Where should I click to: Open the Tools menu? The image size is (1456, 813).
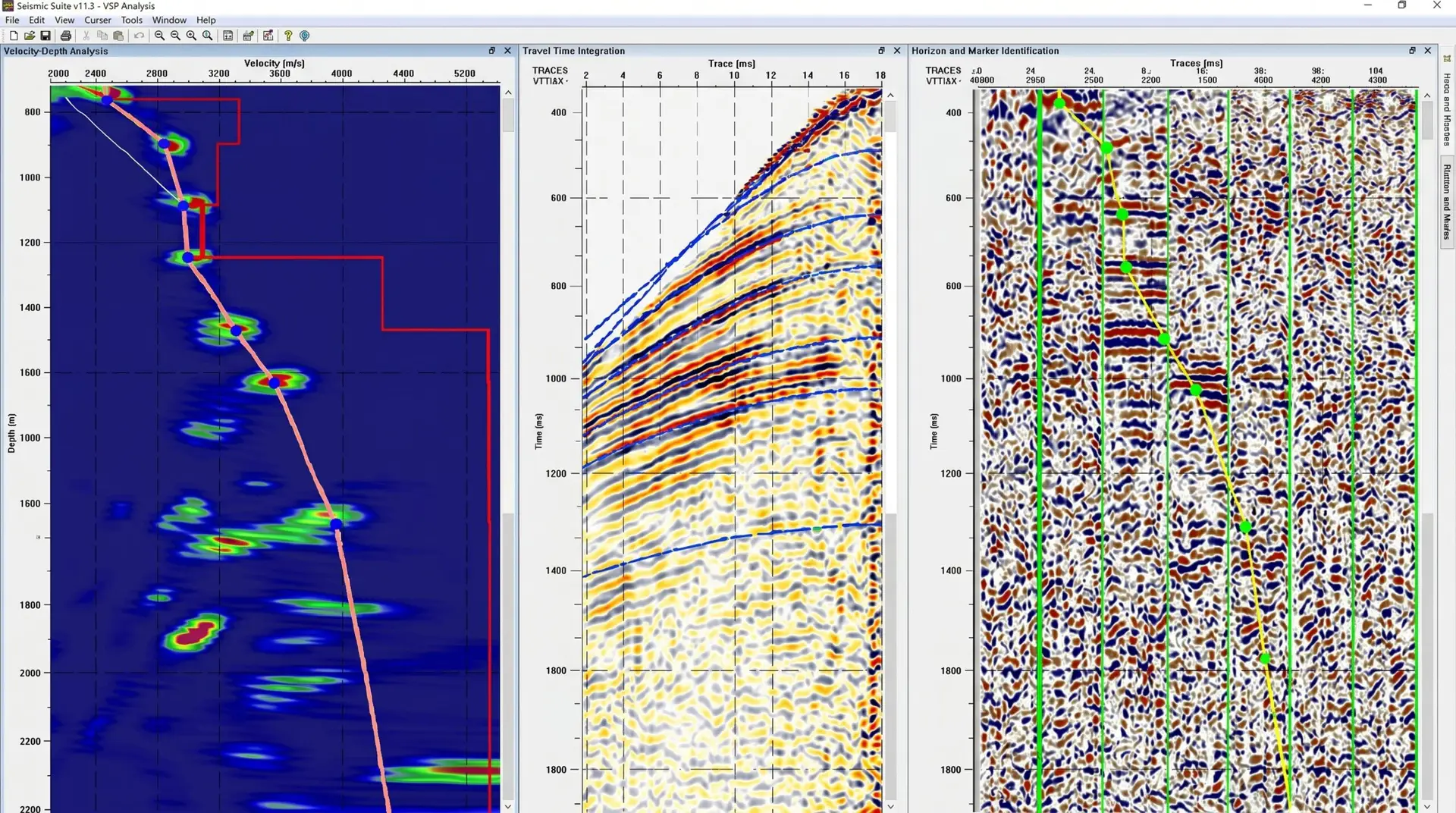click(x=132, y=20)
